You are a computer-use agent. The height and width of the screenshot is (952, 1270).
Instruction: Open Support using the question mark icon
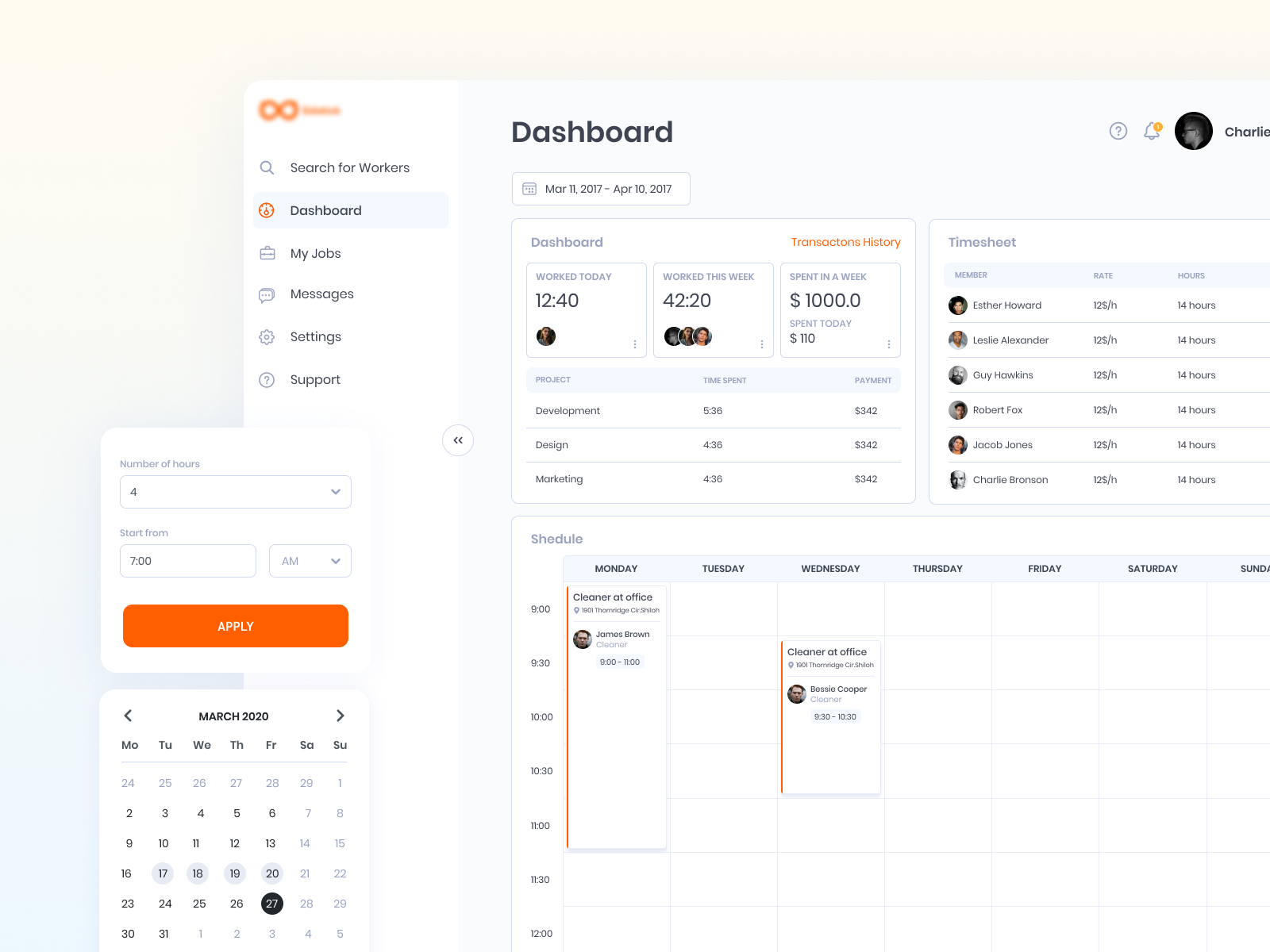[x=267, y=379]
